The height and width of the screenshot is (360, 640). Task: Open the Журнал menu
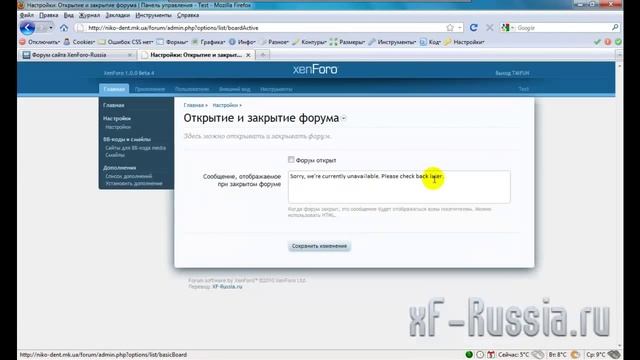tap(89, 15)
